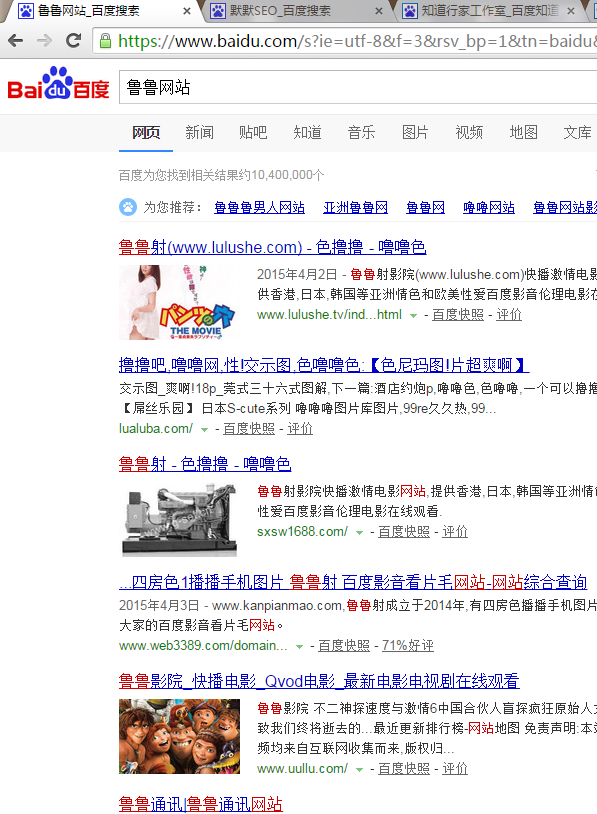
Task: Close the 知道行家工作室_百度知道 tab
Action: click(x=571, y=11)
